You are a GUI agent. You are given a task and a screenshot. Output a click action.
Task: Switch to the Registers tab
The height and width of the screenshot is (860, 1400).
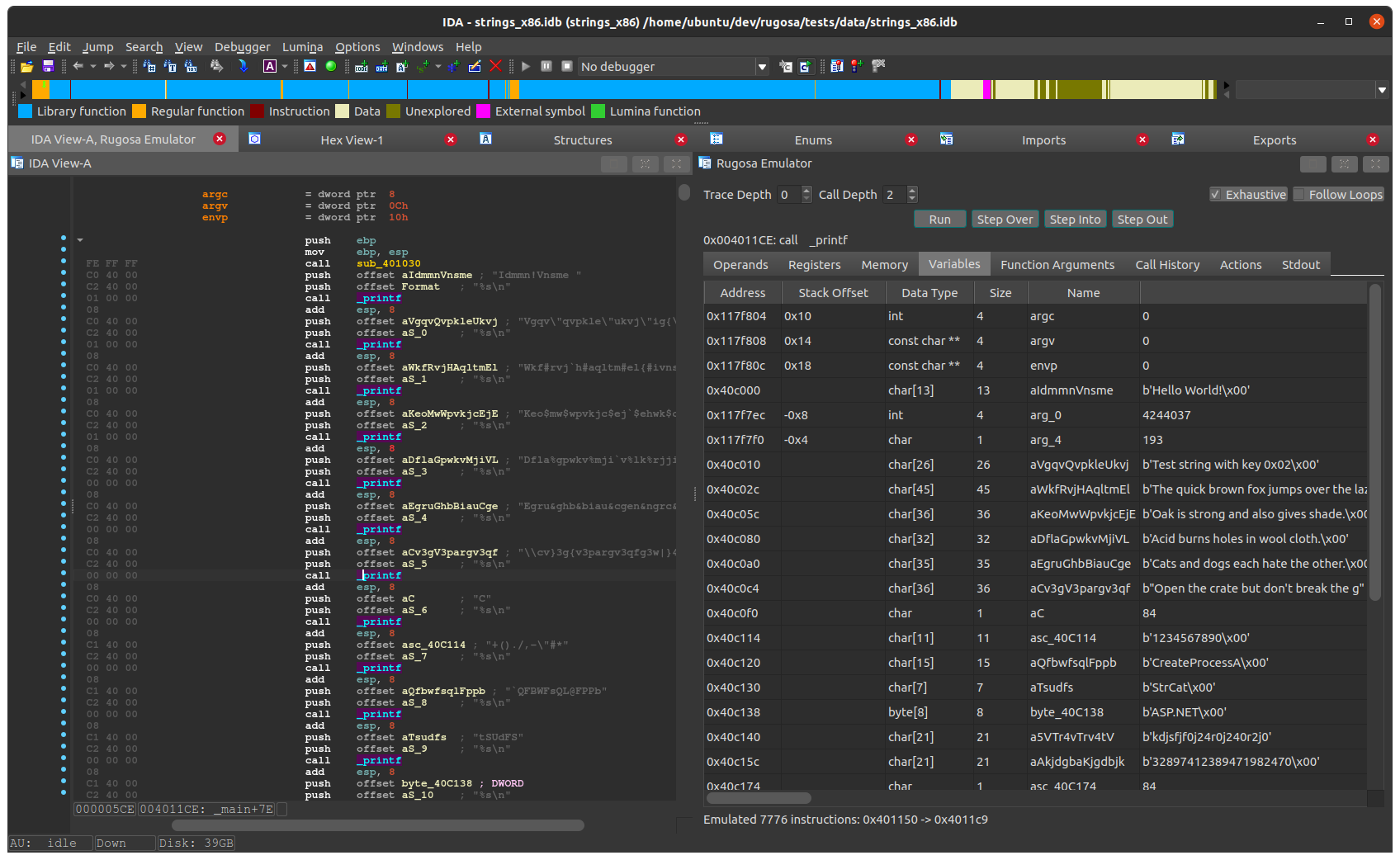point(814,265)
